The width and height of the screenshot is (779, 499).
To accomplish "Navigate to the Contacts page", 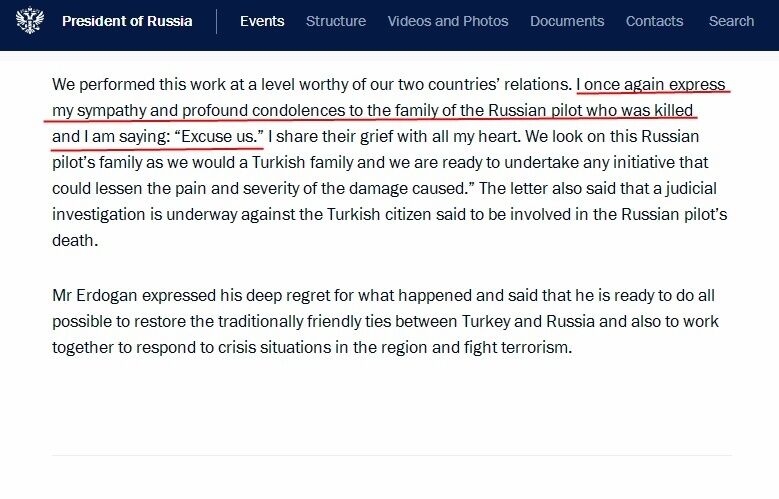I will (x=655, y=21).
